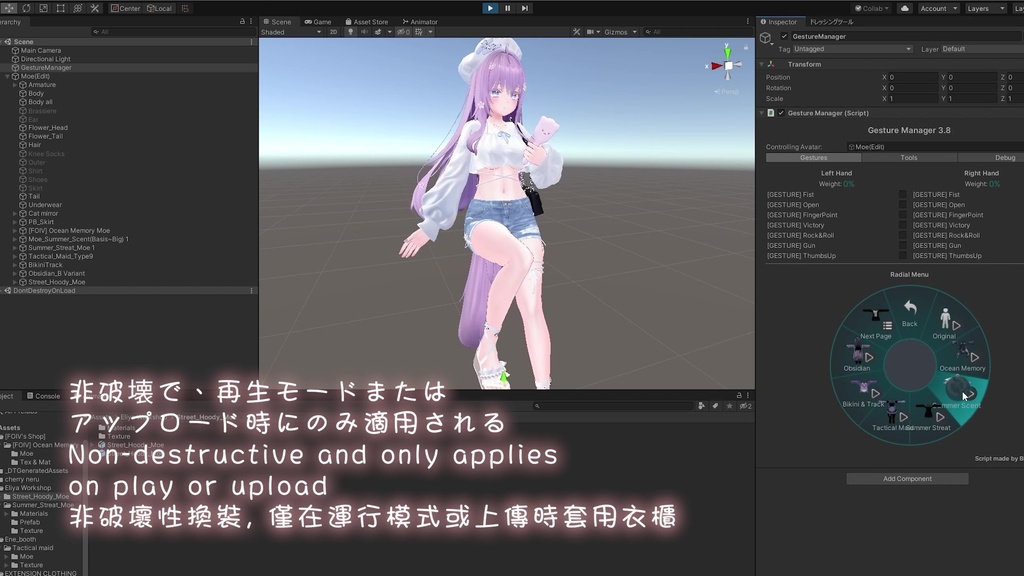Pause the editor playback

(507, 8)
